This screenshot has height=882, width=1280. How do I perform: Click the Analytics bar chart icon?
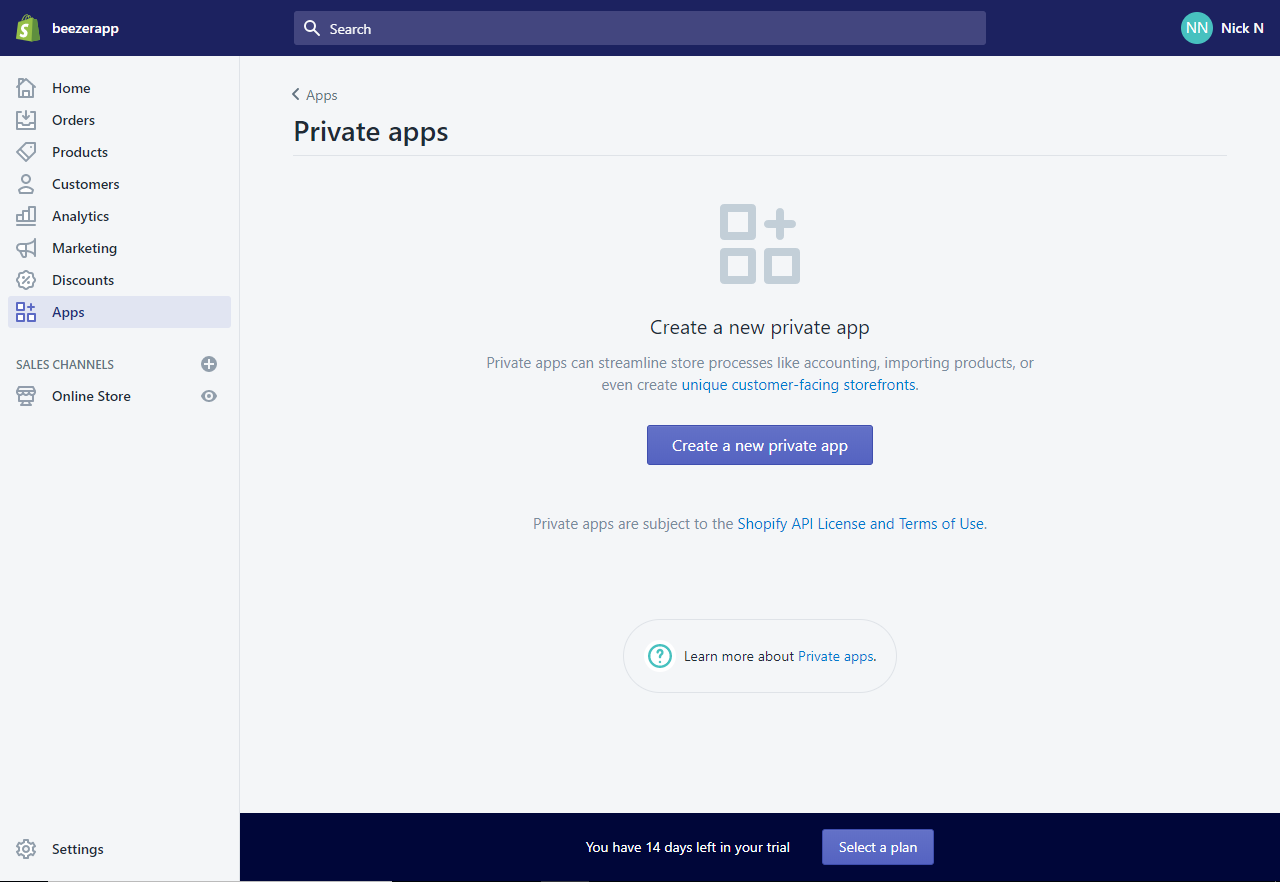(26, 216)
